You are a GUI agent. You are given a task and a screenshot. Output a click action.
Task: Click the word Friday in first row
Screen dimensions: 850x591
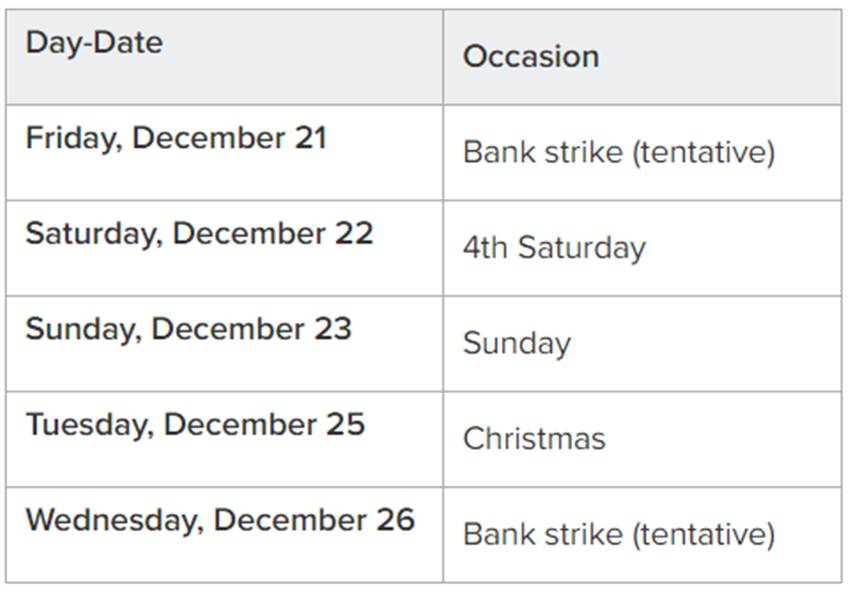[x=68, y=138]
